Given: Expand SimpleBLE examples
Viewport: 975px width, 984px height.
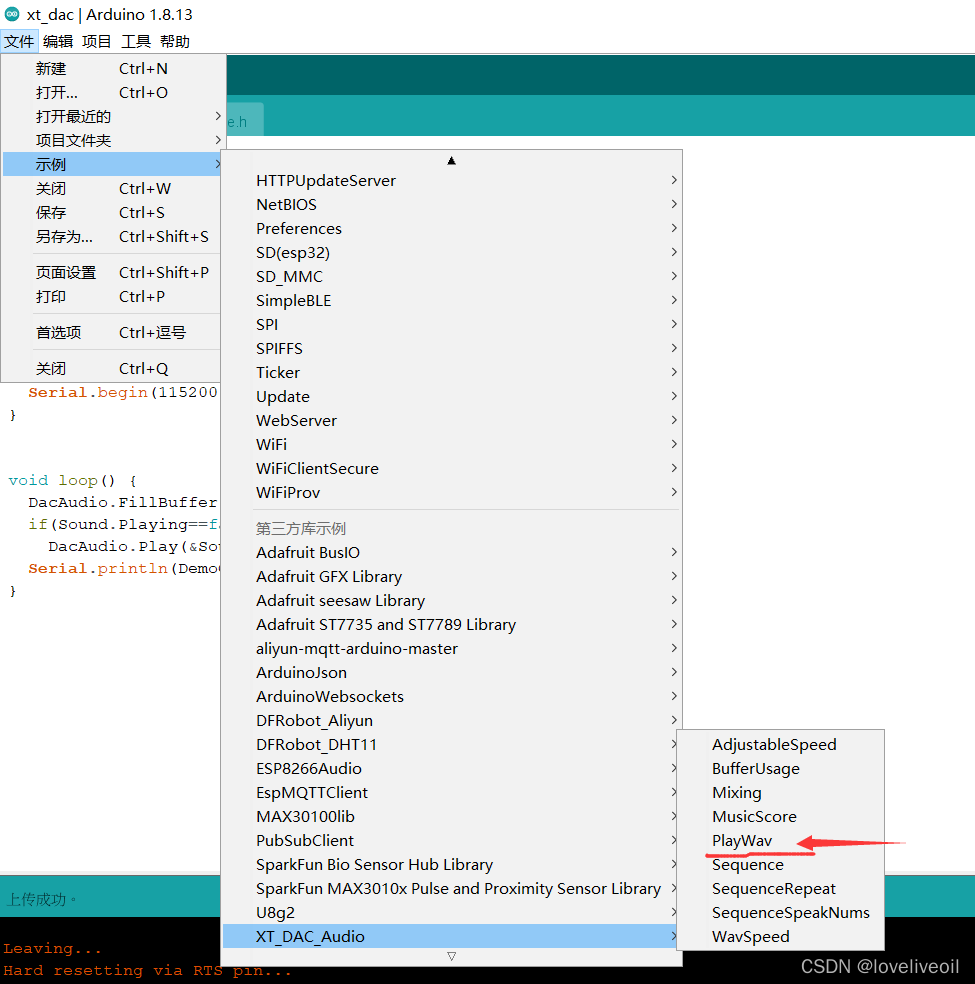Looking at the screenshot, I should [x=452, y=300].
